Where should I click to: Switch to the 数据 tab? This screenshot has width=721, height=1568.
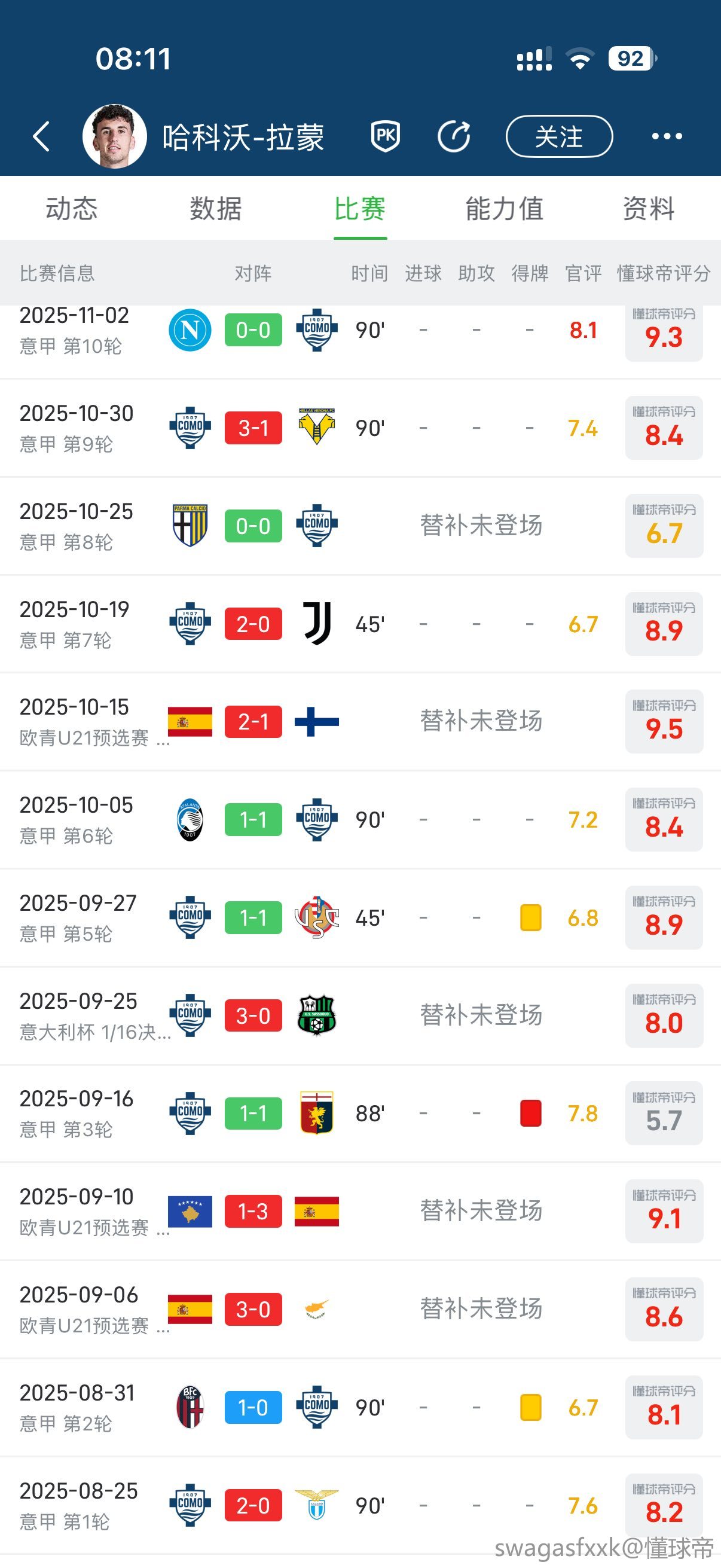(215, 209)
